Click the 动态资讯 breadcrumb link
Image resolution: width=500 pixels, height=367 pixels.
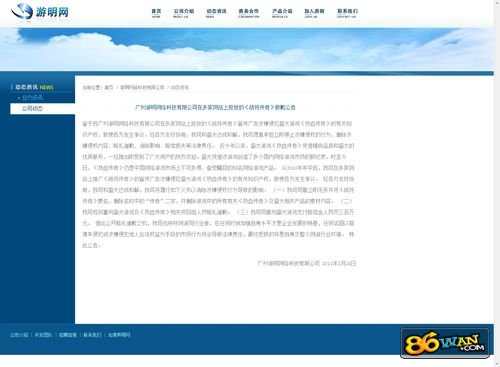click(180, 87)
